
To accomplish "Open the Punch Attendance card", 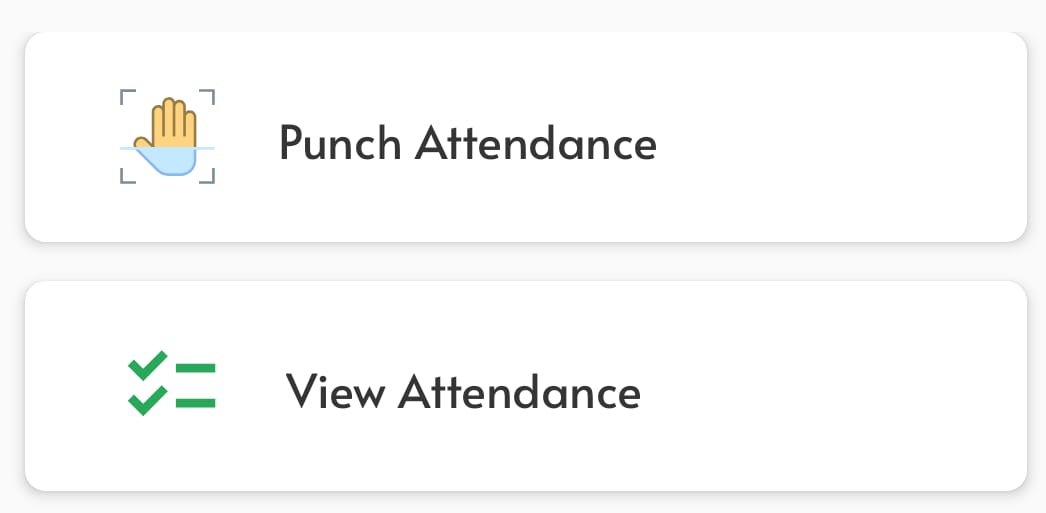I will pyautogui.click(x=526, y=137).
